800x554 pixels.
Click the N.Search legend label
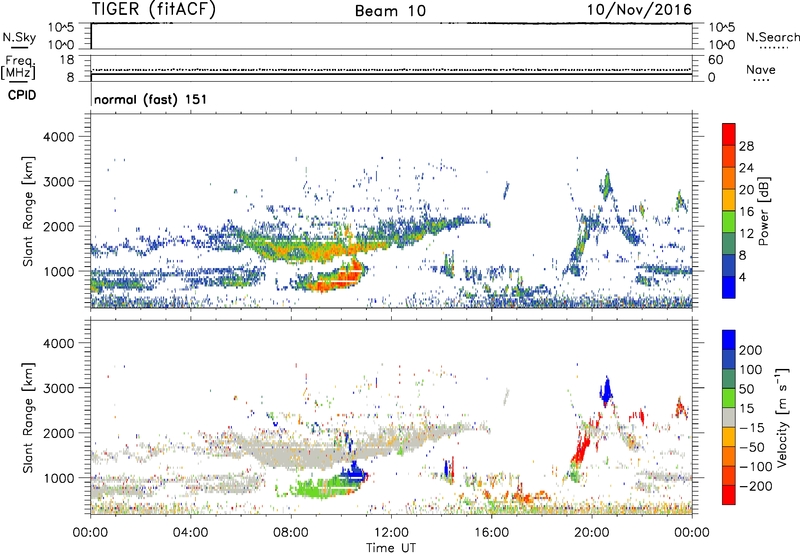click(x=772, y=37)
